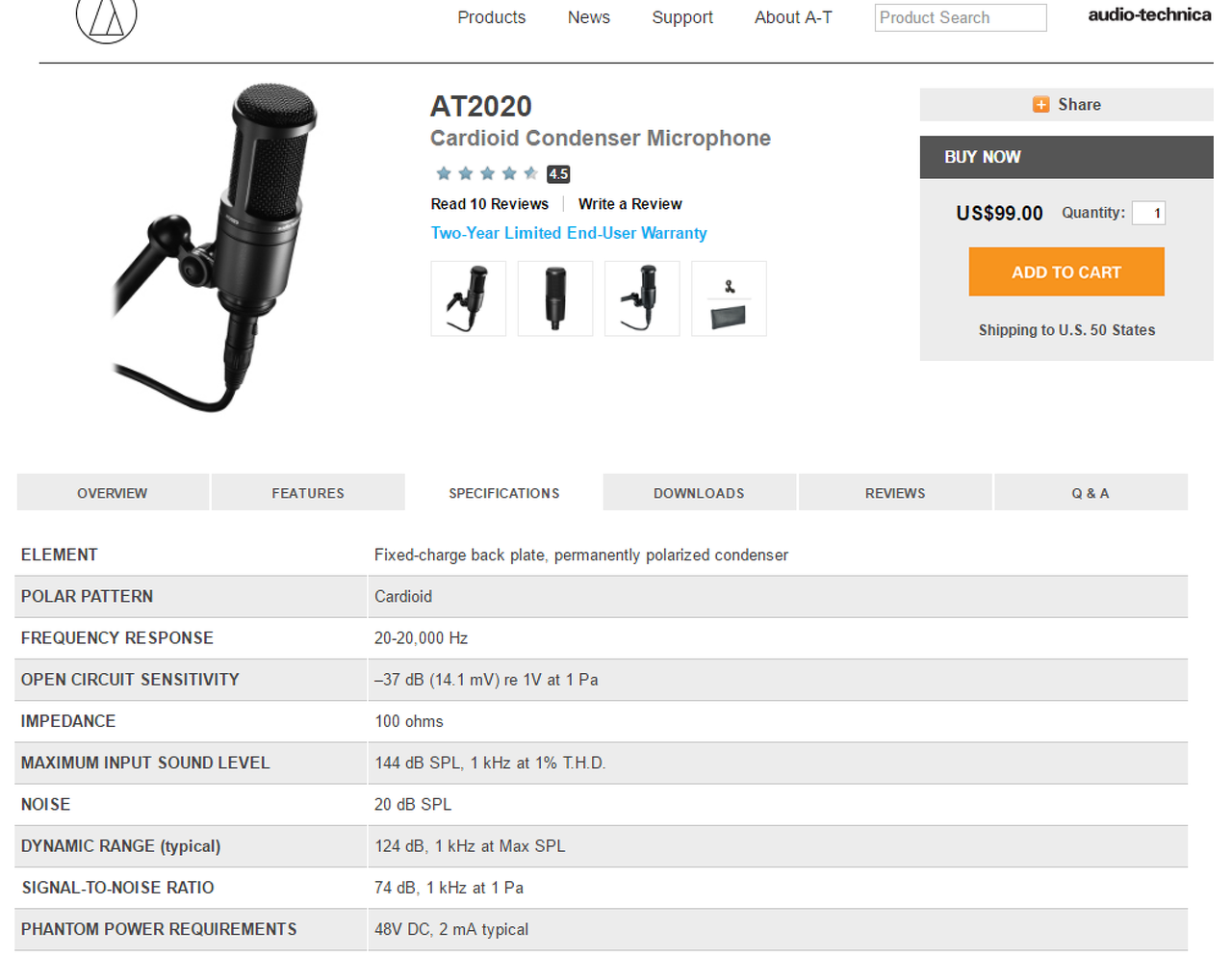Click the ADD TO CART button
This screenshot has width=1232, height=957.
(1066, 272)
